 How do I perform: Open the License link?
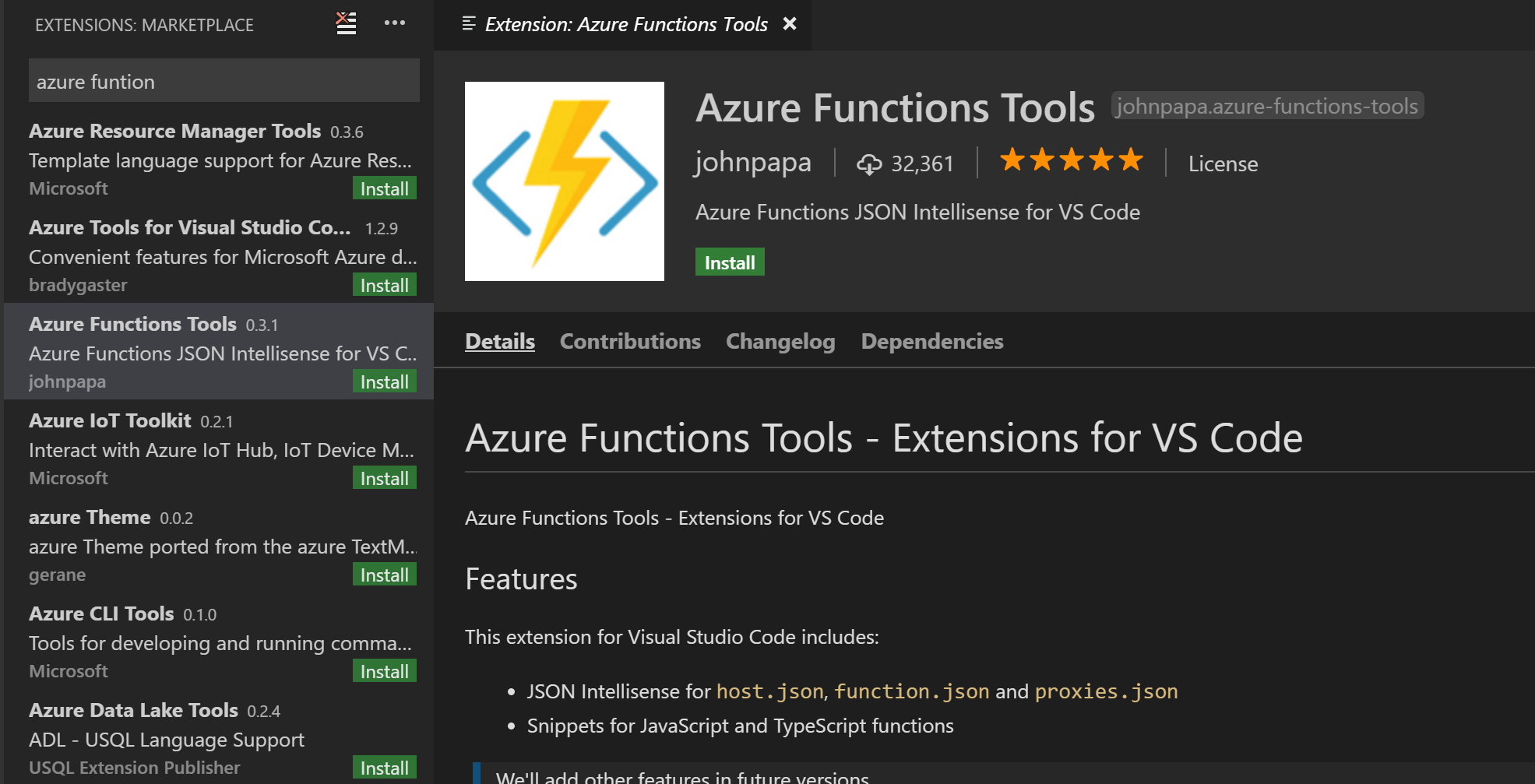point(1223,164)
